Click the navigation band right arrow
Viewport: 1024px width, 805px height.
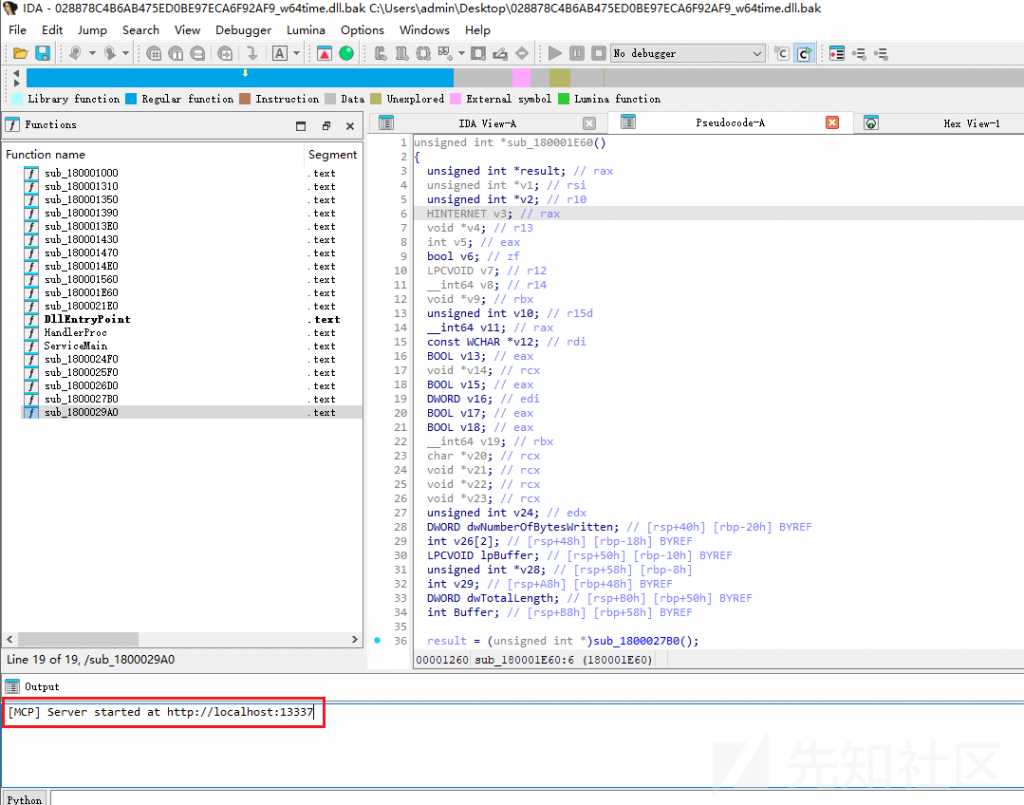(16, 83)
